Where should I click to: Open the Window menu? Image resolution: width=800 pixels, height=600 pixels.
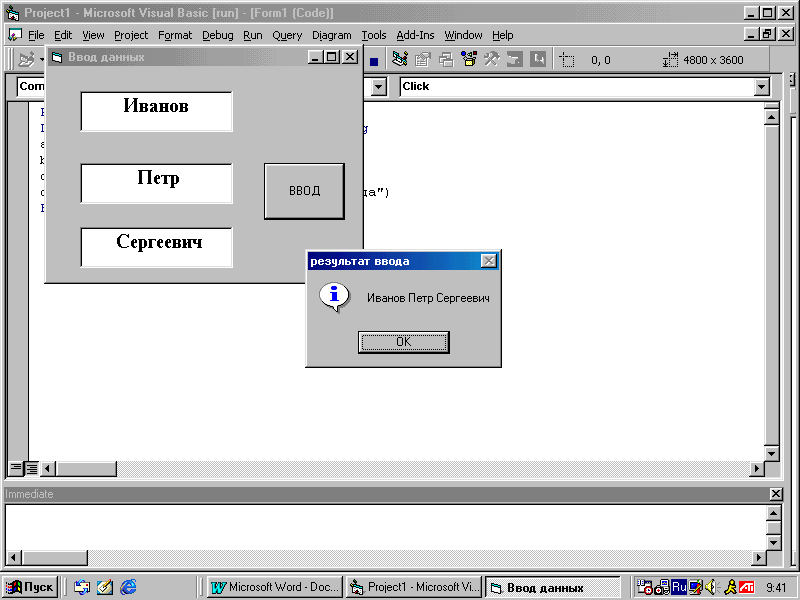pos(463,35)
